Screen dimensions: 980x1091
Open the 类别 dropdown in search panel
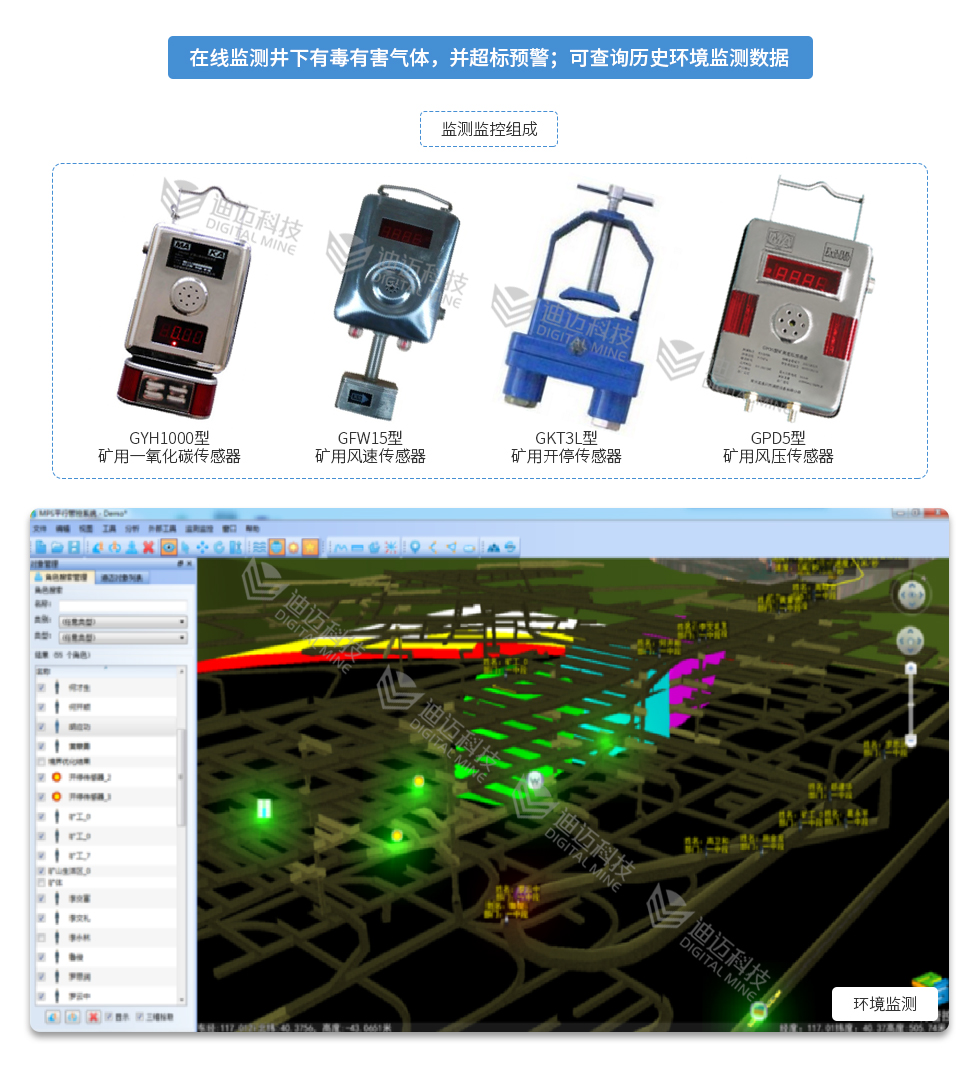pos(122,621)
